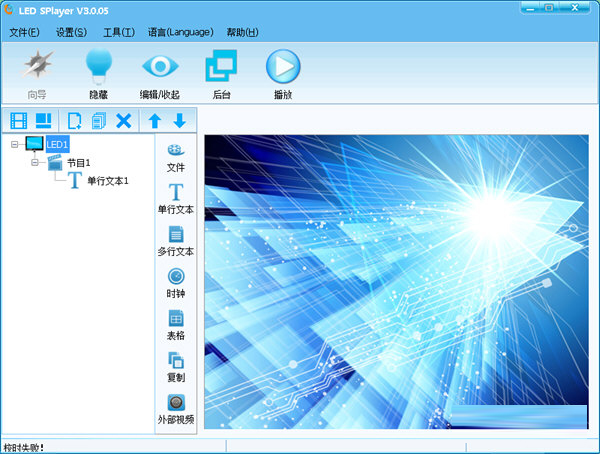
Task: Select 单行文本1 in the tree
Action: coord(107,181)
